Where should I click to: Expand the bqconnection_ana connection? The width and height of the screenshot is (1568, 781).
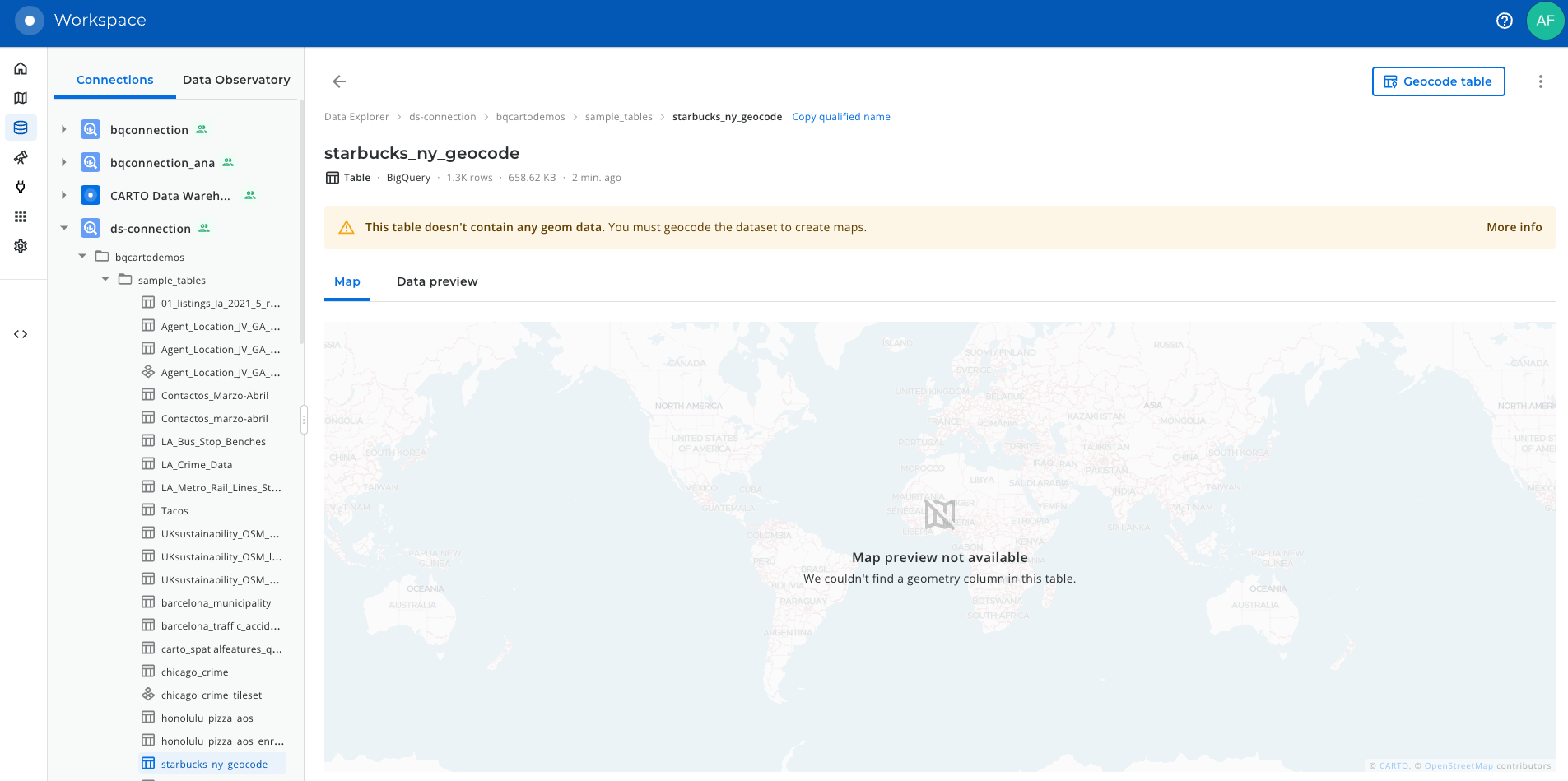coord(63,162)
